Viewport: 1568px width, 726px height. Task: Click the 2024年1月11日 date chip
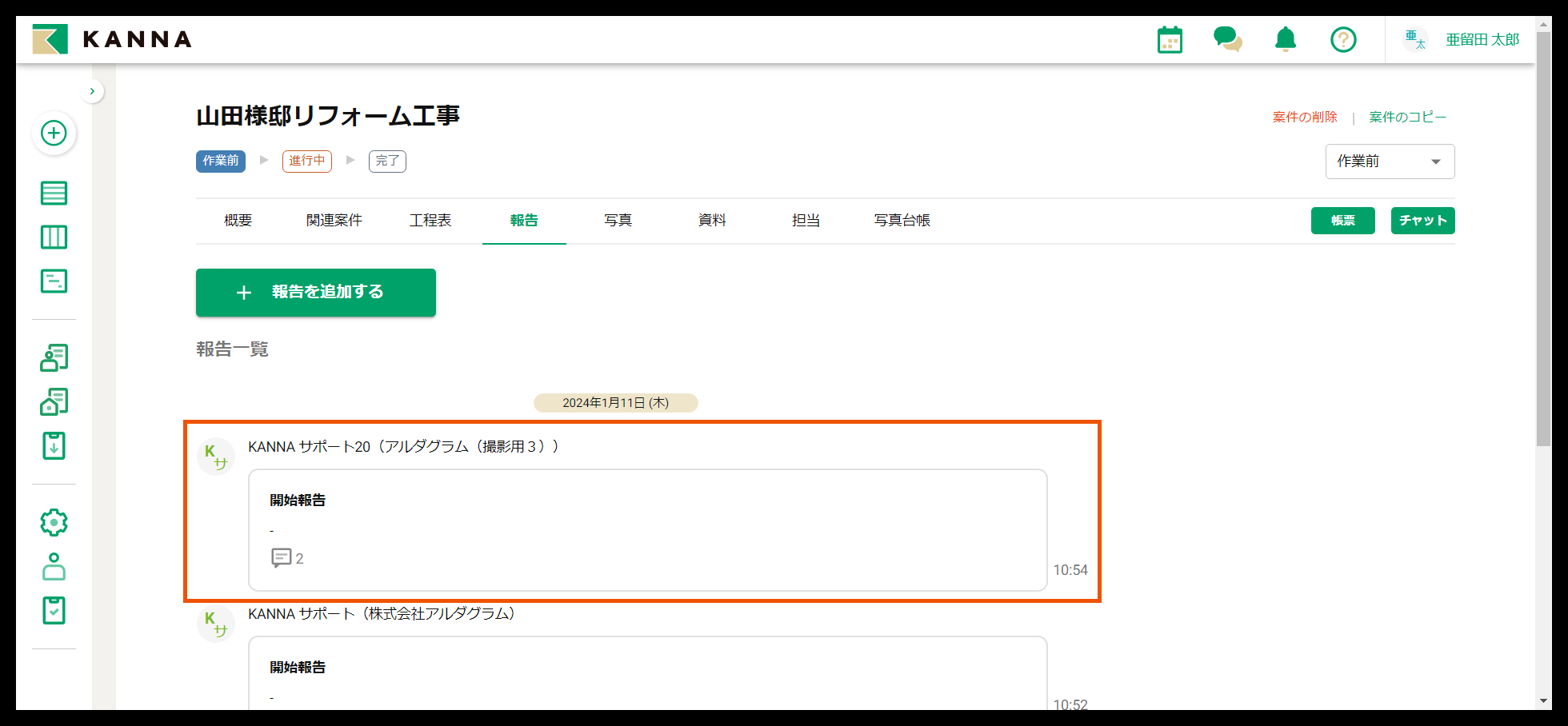[x=615, y=403]
